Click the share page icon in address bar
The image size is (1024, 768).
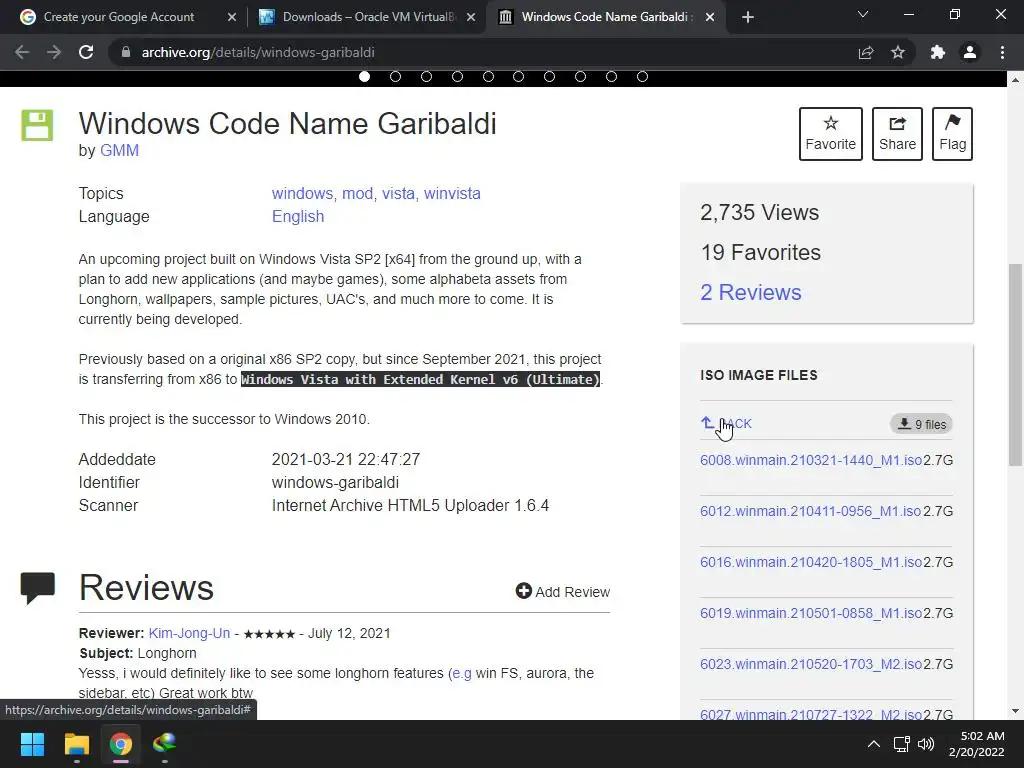866,52
